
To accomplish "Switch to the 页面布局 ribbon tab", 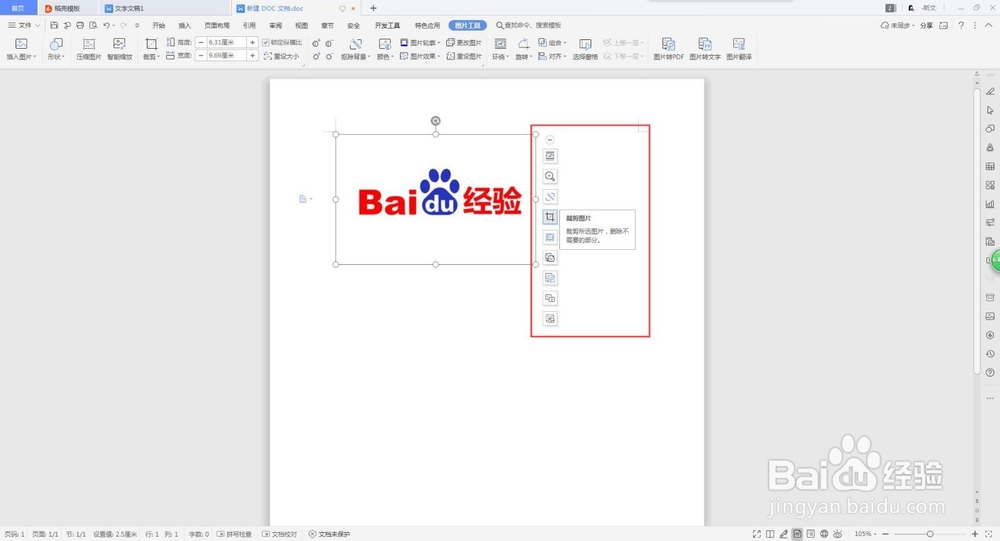I will (217, 26).
